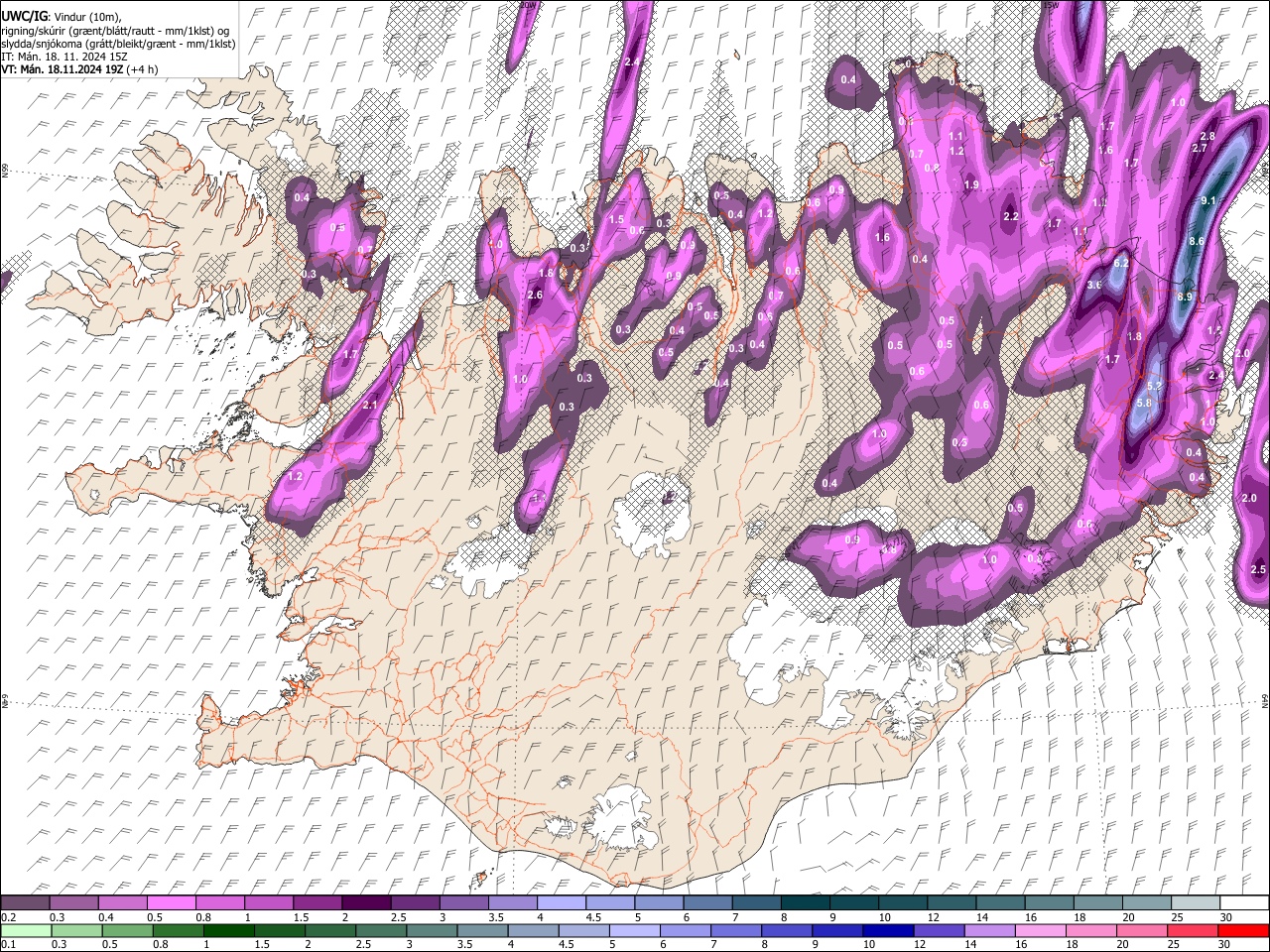Screen dimensions: 1270x952
Task: Click the darkest purple upper swatch starting at 2
Action: pos(366,903)
